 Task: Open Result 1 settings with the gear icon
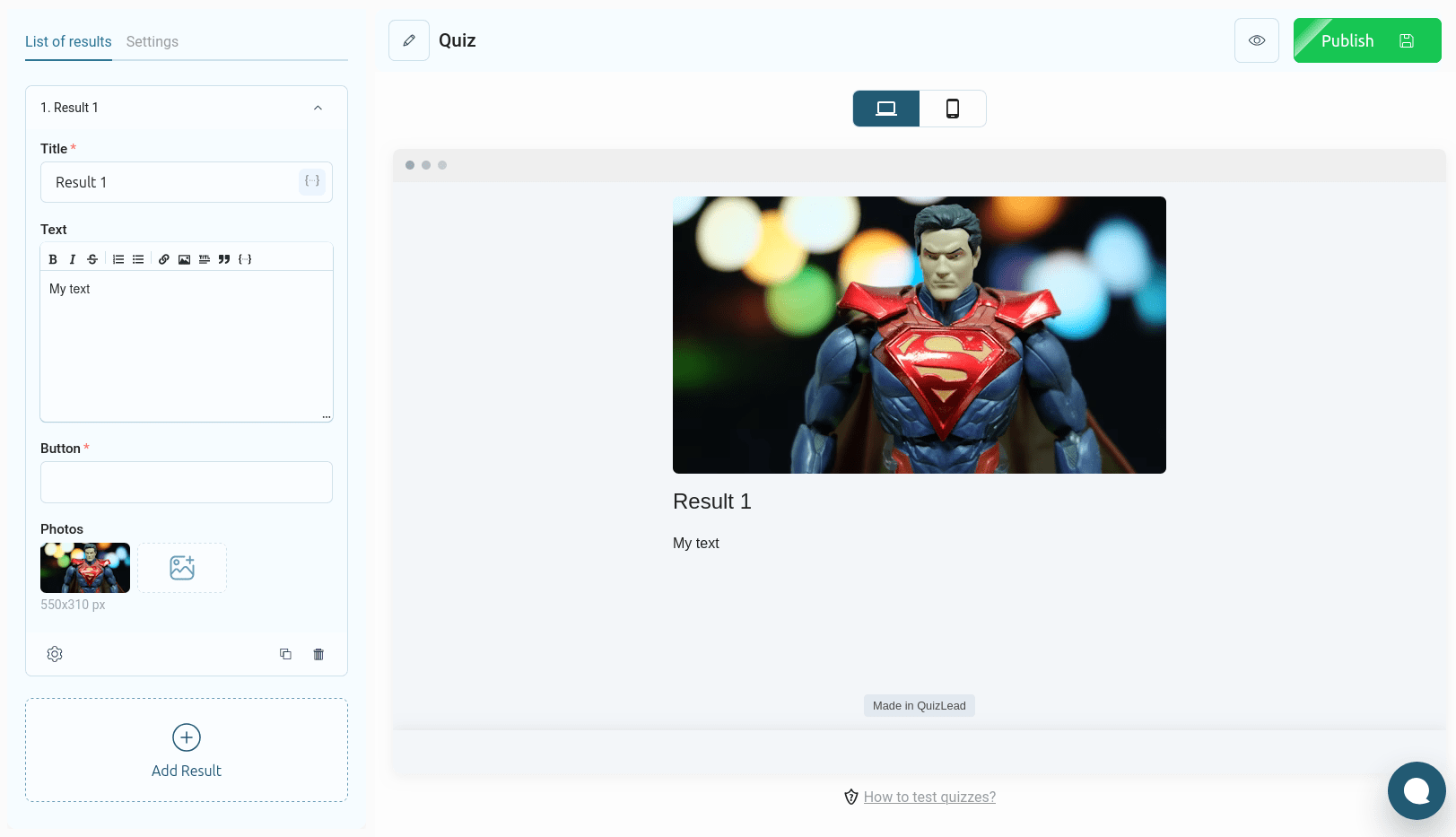55,654
